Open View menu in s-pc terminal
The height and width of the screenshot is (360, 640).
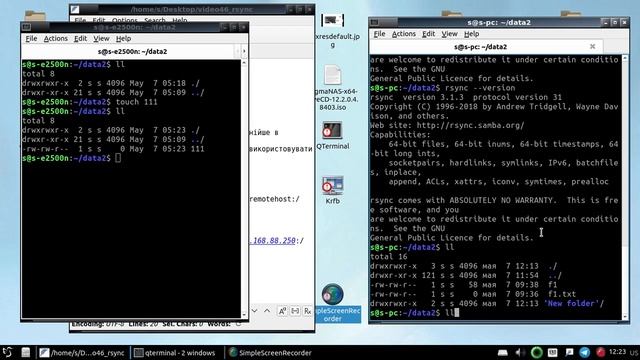tap(449, 34)
